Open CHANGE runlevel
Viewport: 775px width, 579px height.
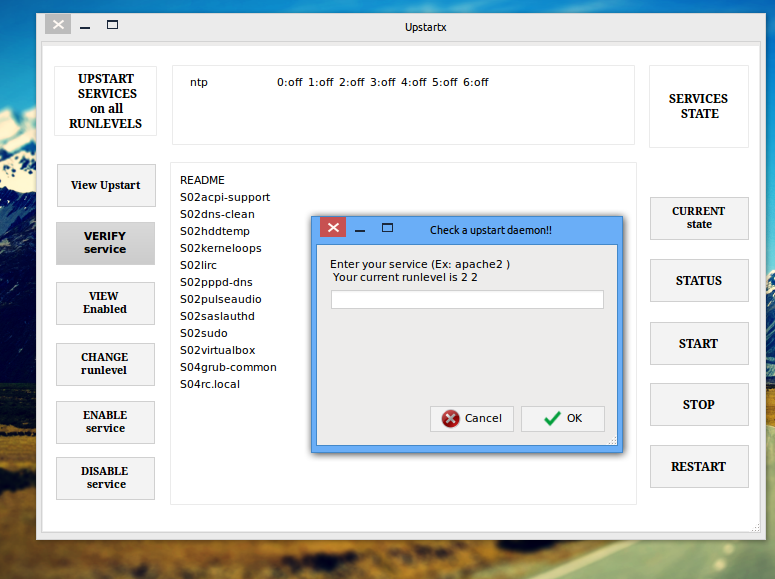pyautogui.click(x=105, y=364)
